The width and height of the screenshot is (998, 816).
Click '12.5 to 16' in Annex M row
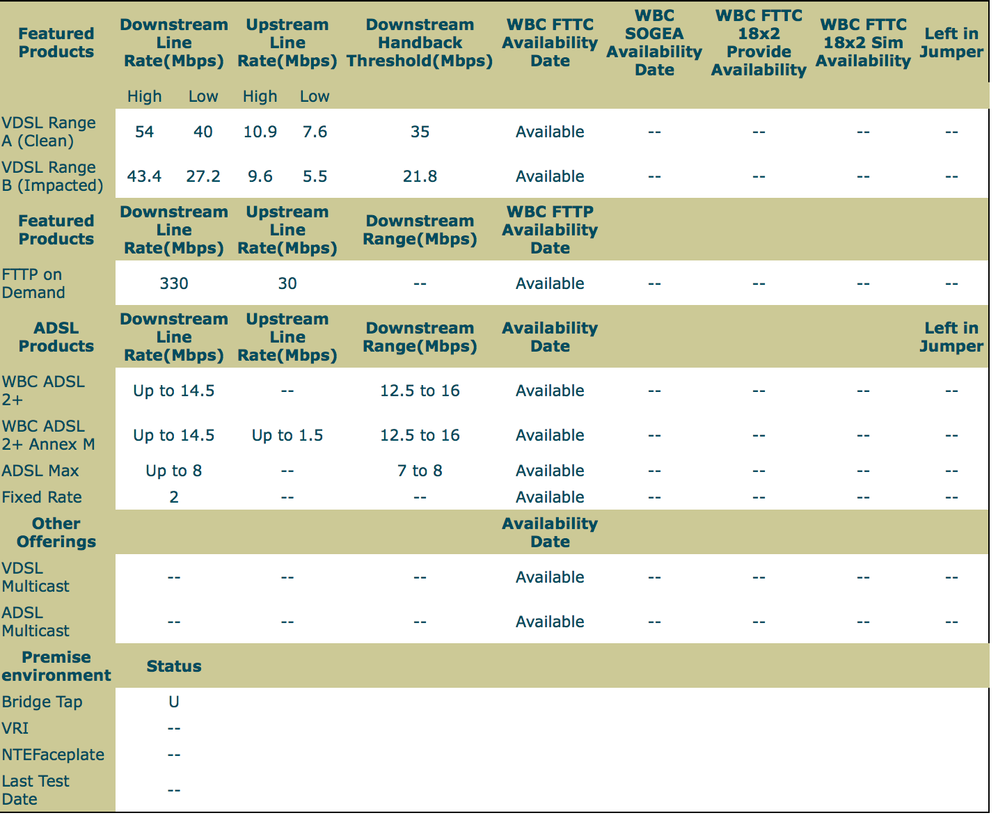point(420,435)
